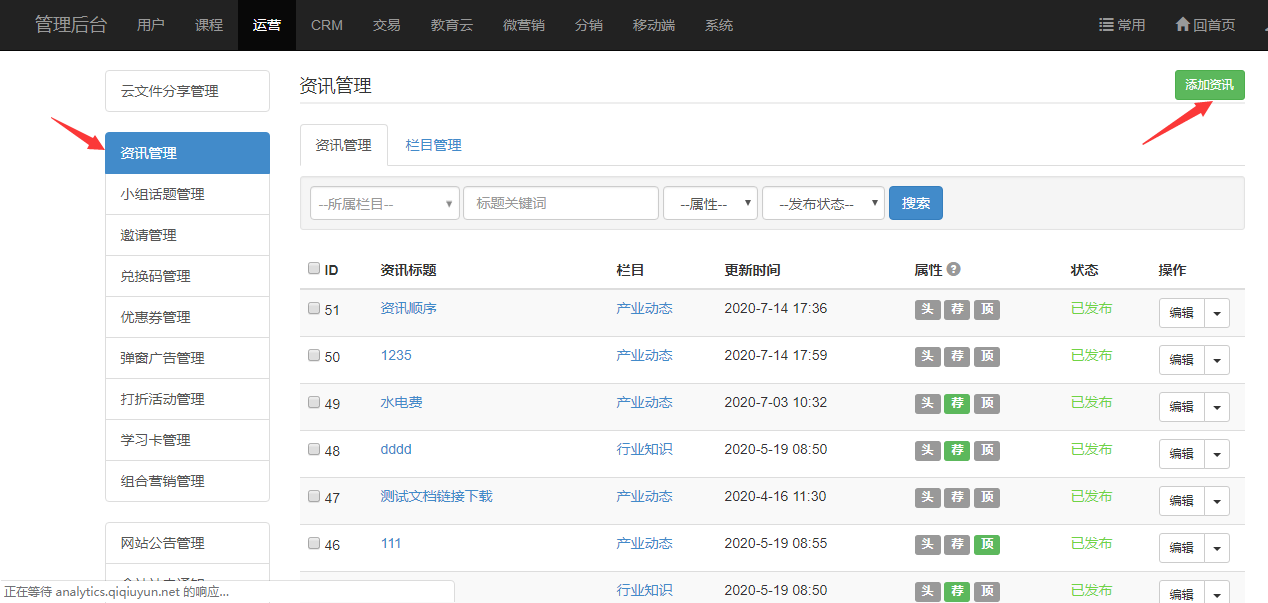Screen dimensions: 1268x603
Task: Toggle the 荐 badge for article 49
Action: pyautogui.click(x=957, y=403)
